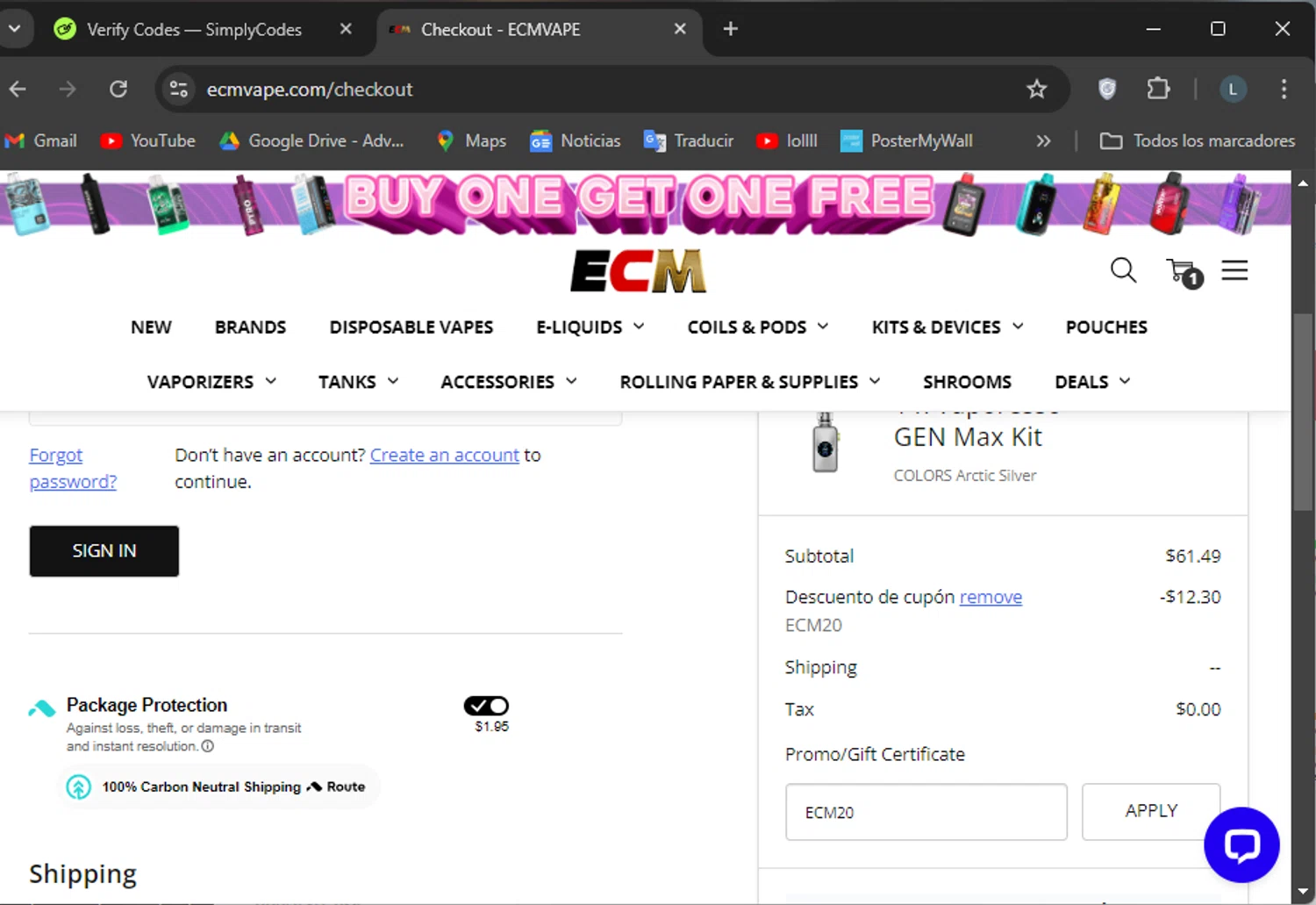Reload the page
Viewport: 1316px width, 905px height.
pos(118,89)
